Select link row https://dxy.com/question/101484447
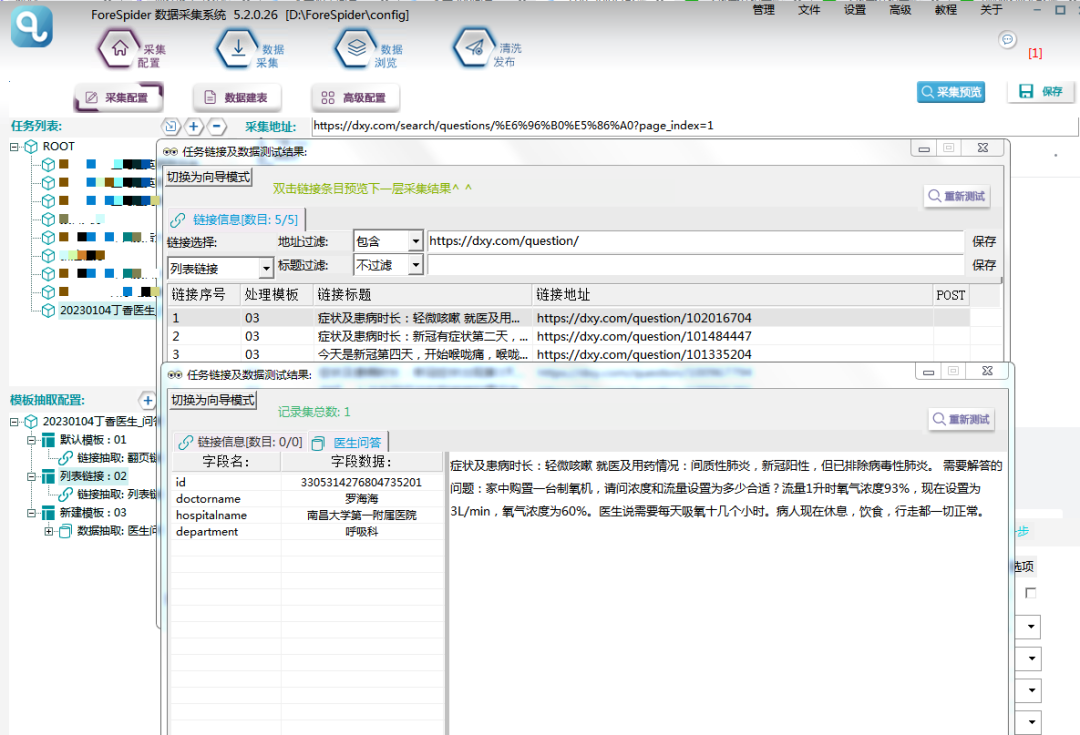 [x=568, y=336]
